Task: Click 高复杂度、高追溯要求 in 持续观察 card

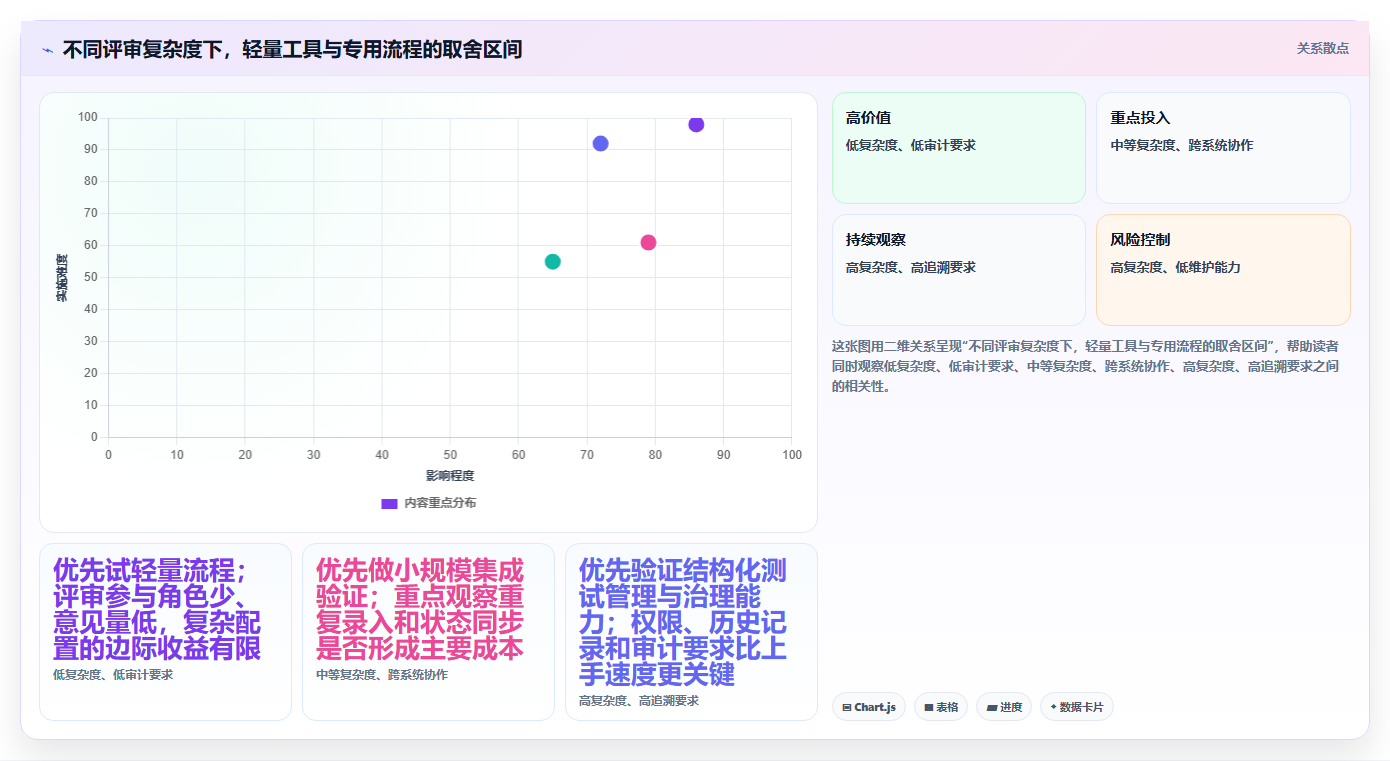Action: (911, 268)
